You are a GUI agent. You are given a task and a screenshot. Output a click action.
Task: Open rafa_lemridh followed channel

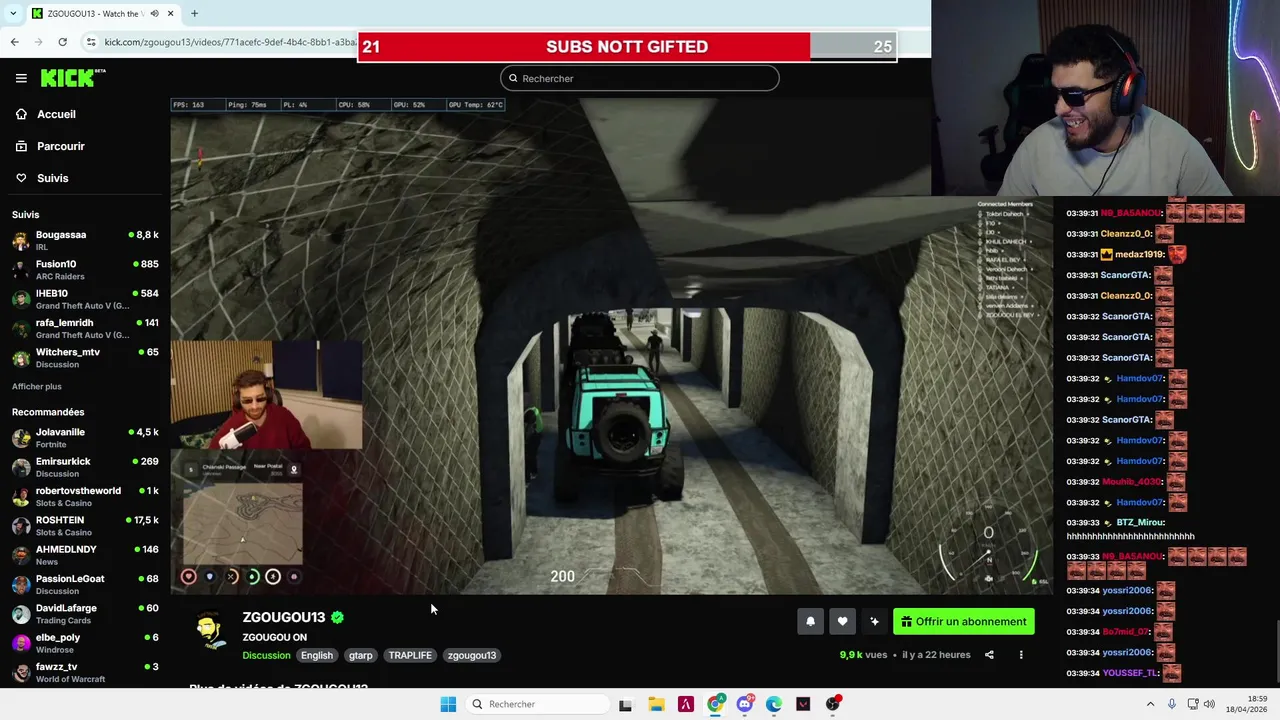[x=85, y=328]
